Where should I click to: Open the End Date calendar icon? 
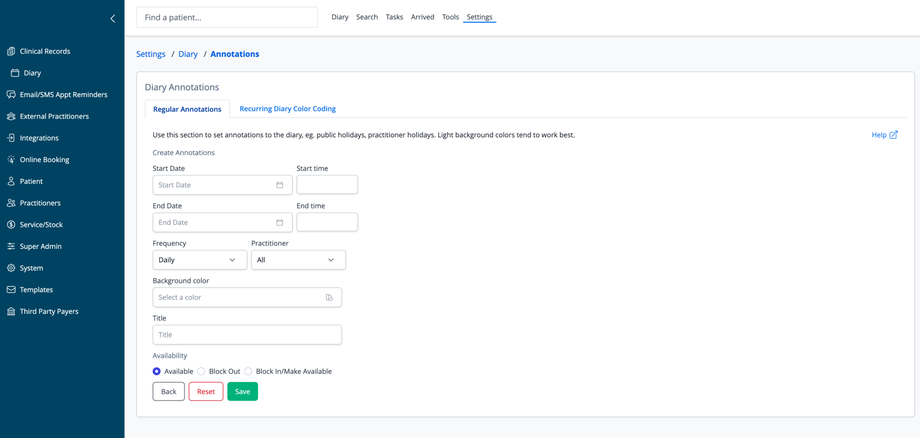click(279, 222)
